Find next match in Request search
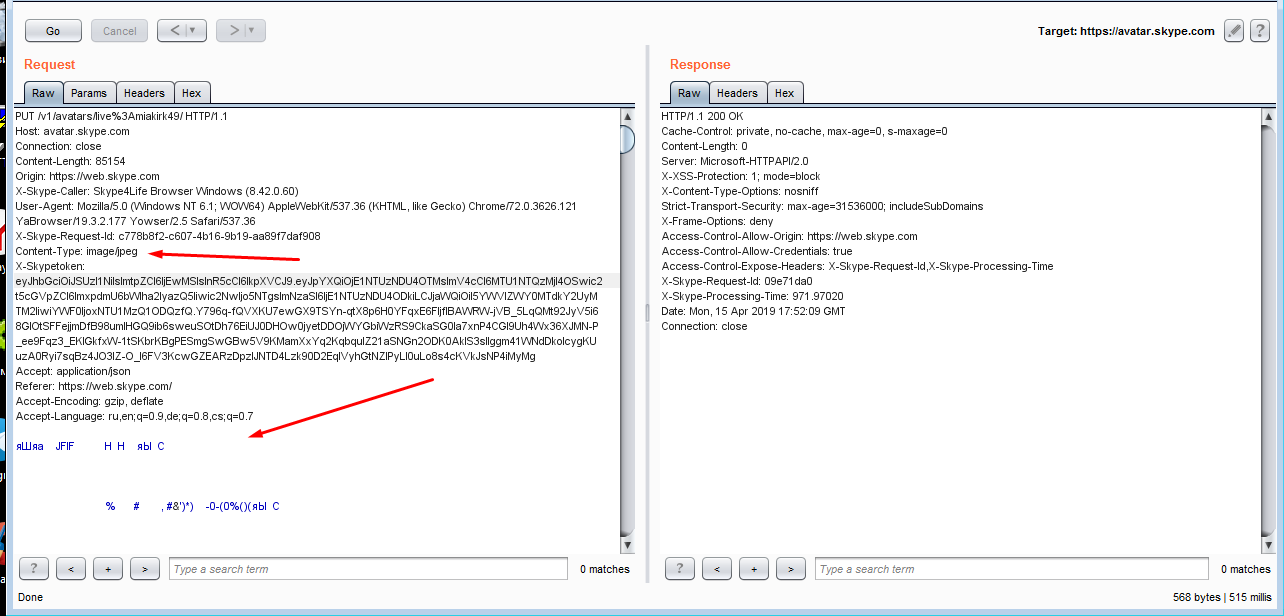The image size is (1284, 616). [x=145, y=569]
